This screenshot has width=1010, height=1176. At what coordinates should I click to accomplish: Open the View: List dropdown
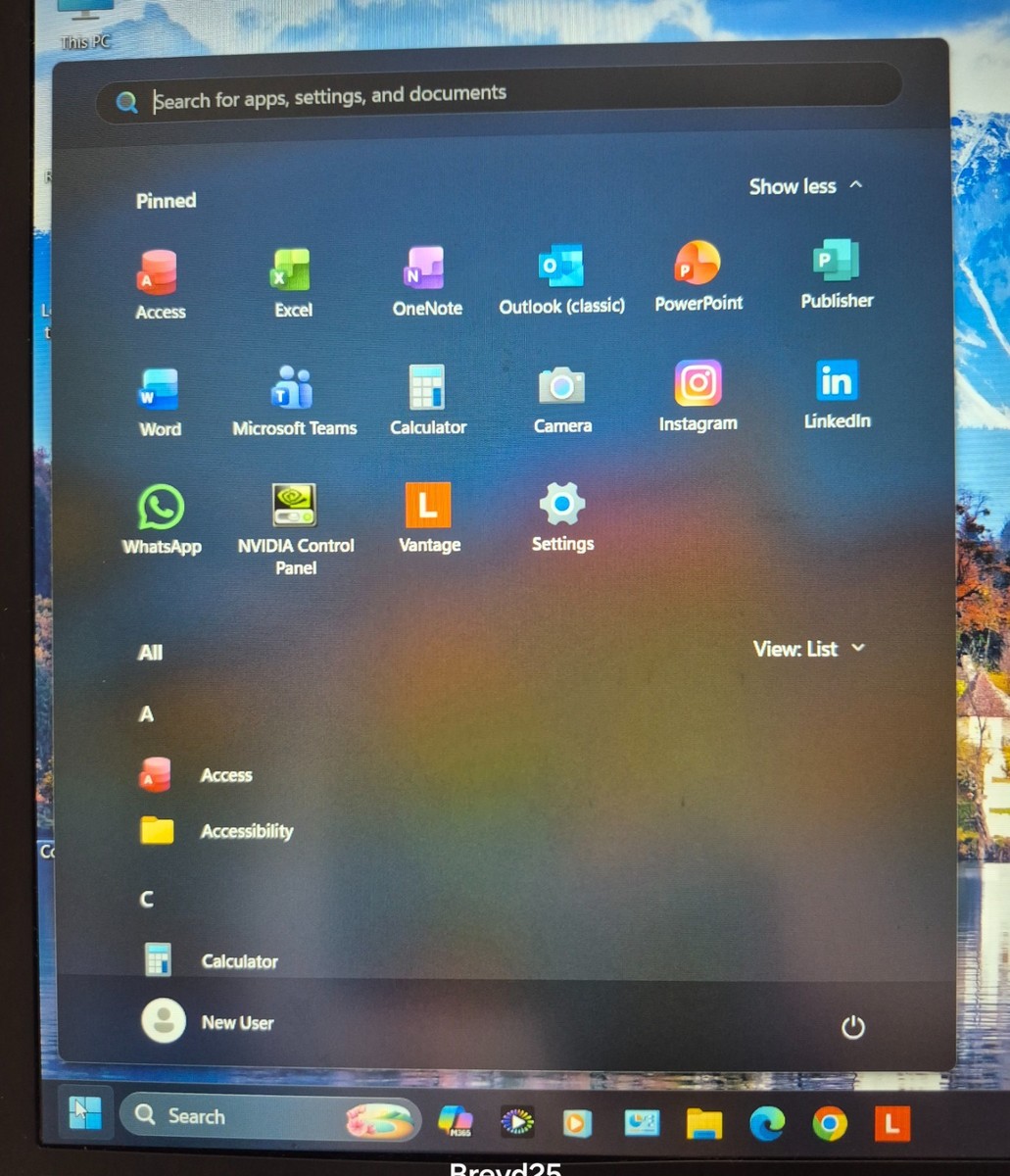pyautogui.click(x=809, y=649)
